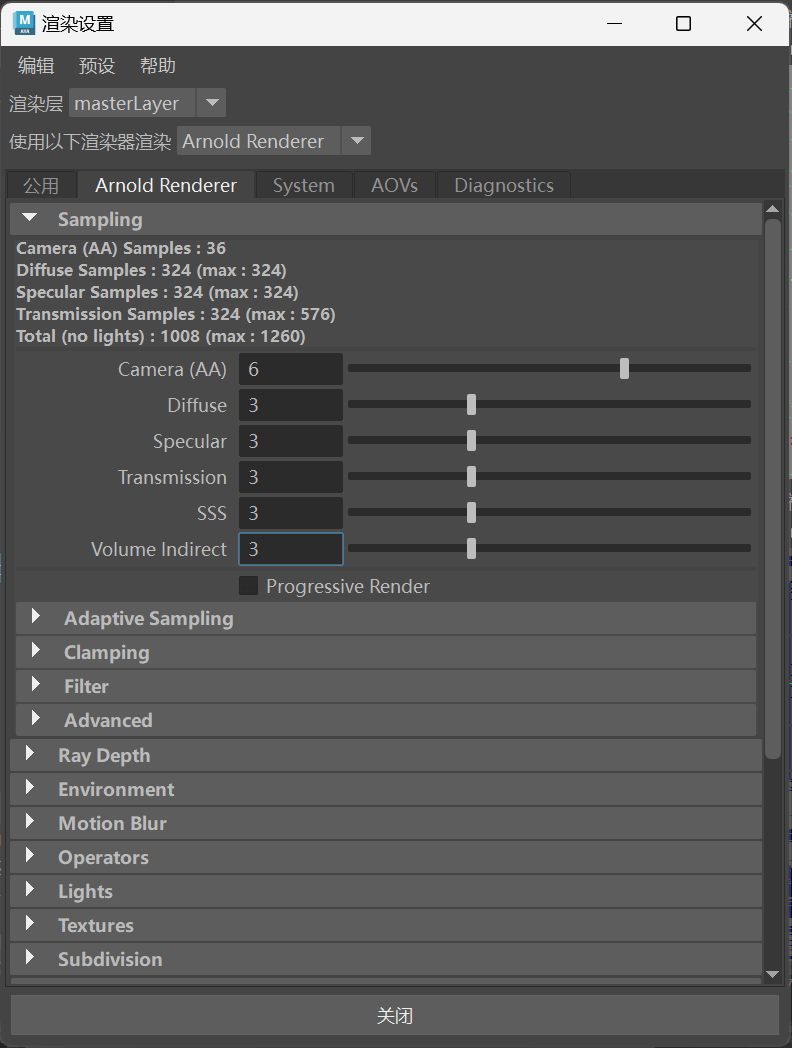Expand the Clamping section
Viewport: 792px width, 1048px height.
(386, 652)
